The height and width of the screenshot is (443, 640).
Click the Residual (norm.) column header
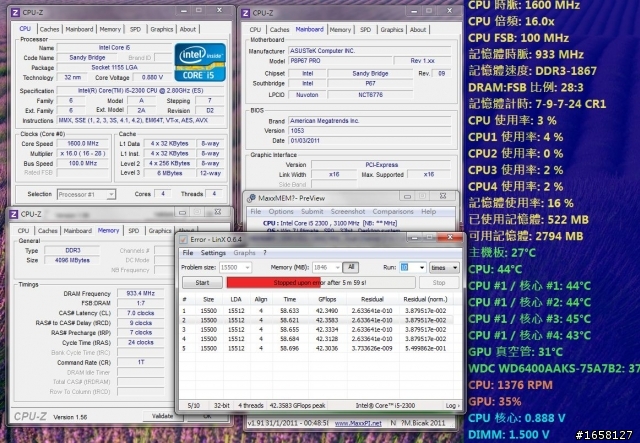click(x=425, y=299)
